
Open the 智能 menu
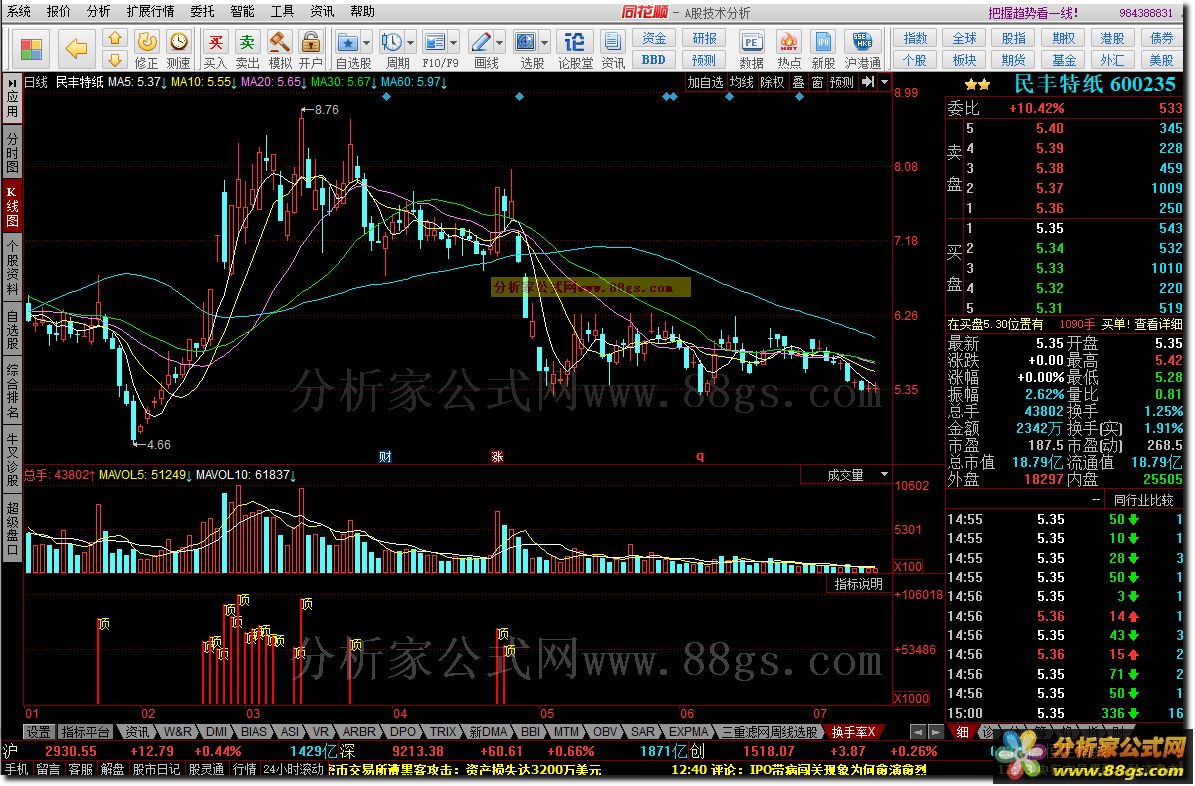click(x=242, y=11)
